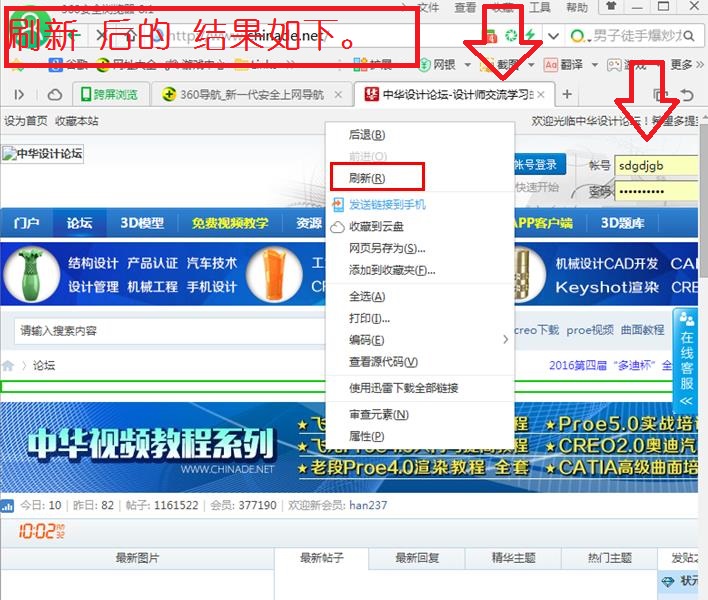
Task: Click the 结构设计 category link
Action: tap(93, 263)
